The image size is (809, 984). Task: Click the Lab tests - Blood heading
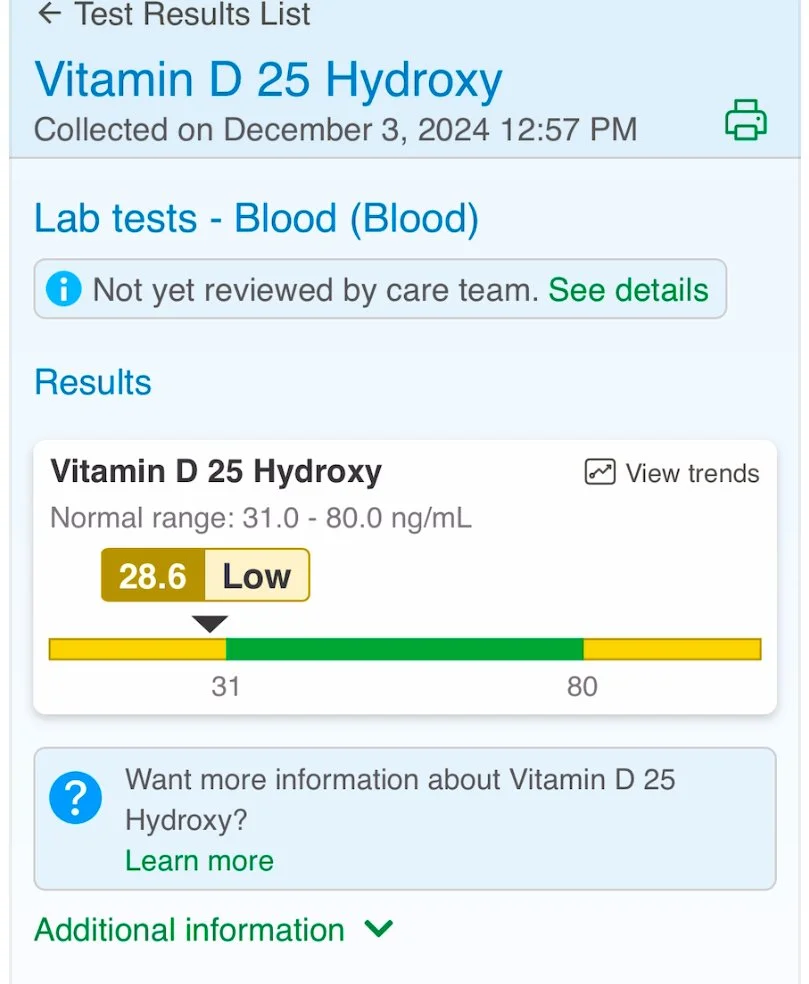coord(256,218)
